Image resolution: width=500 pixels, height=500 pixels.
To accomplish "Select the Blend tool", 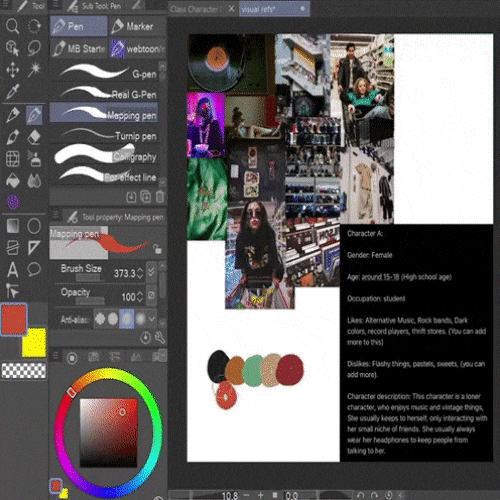I will pos(34,181).
